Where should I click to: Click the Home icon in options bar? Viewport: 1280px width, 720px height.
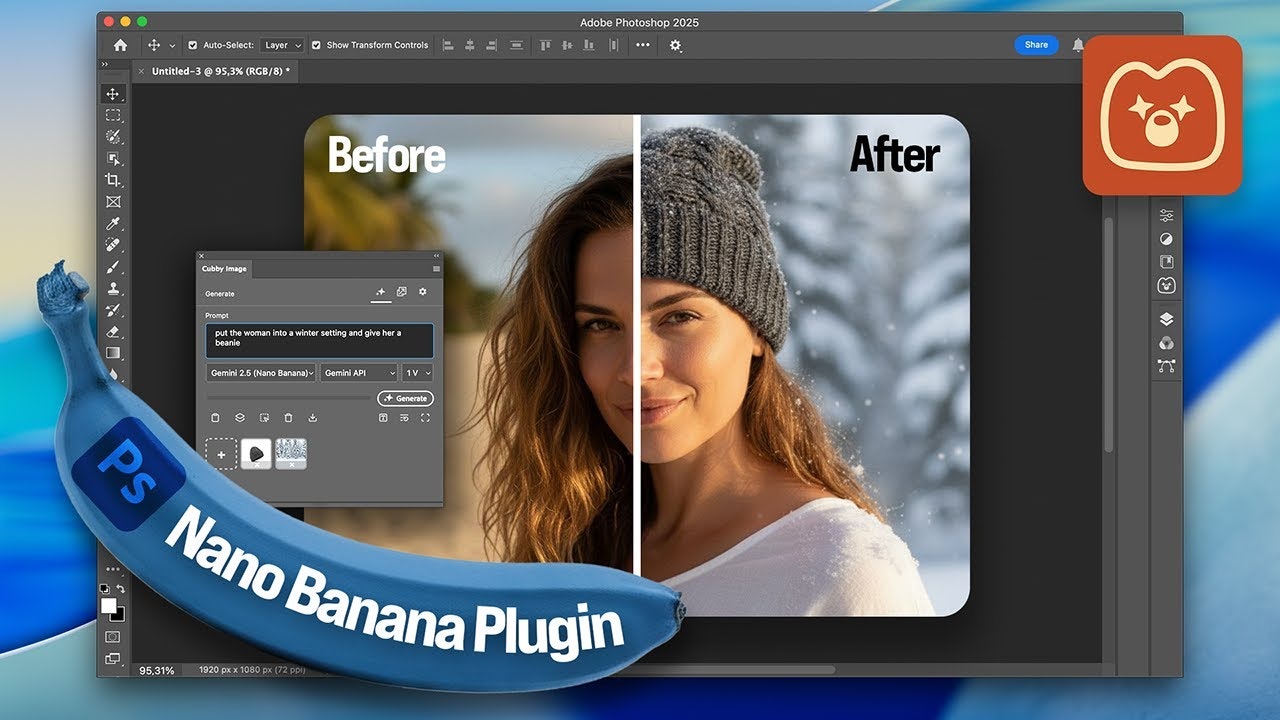120,45
